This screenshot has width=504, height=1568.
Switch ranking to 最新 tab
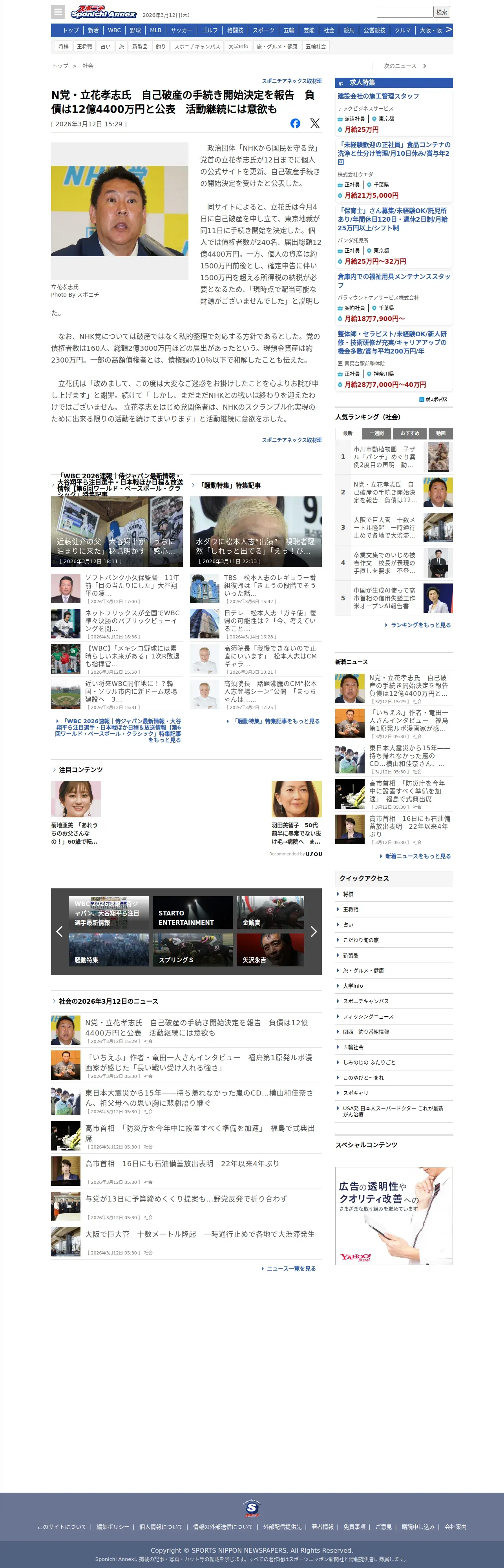pyautogui.click(x=347, y=433)
